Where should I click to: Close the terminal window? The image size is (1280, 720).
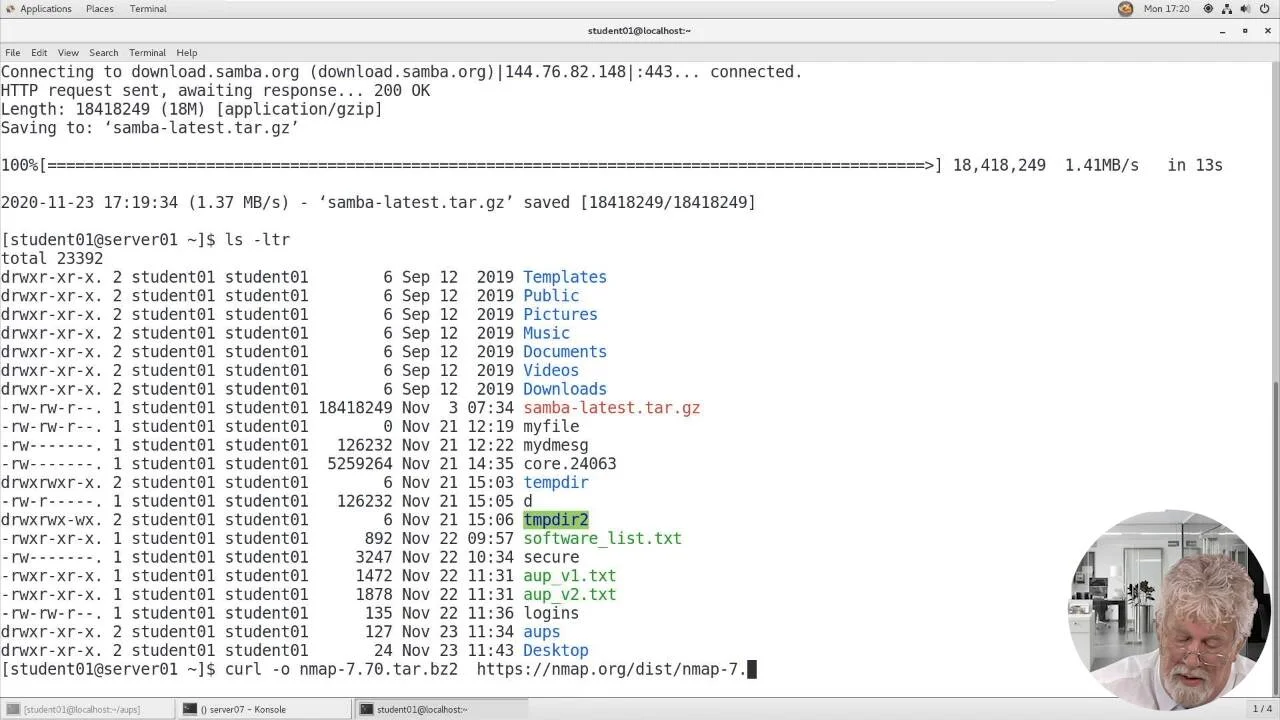[1268, 31]
